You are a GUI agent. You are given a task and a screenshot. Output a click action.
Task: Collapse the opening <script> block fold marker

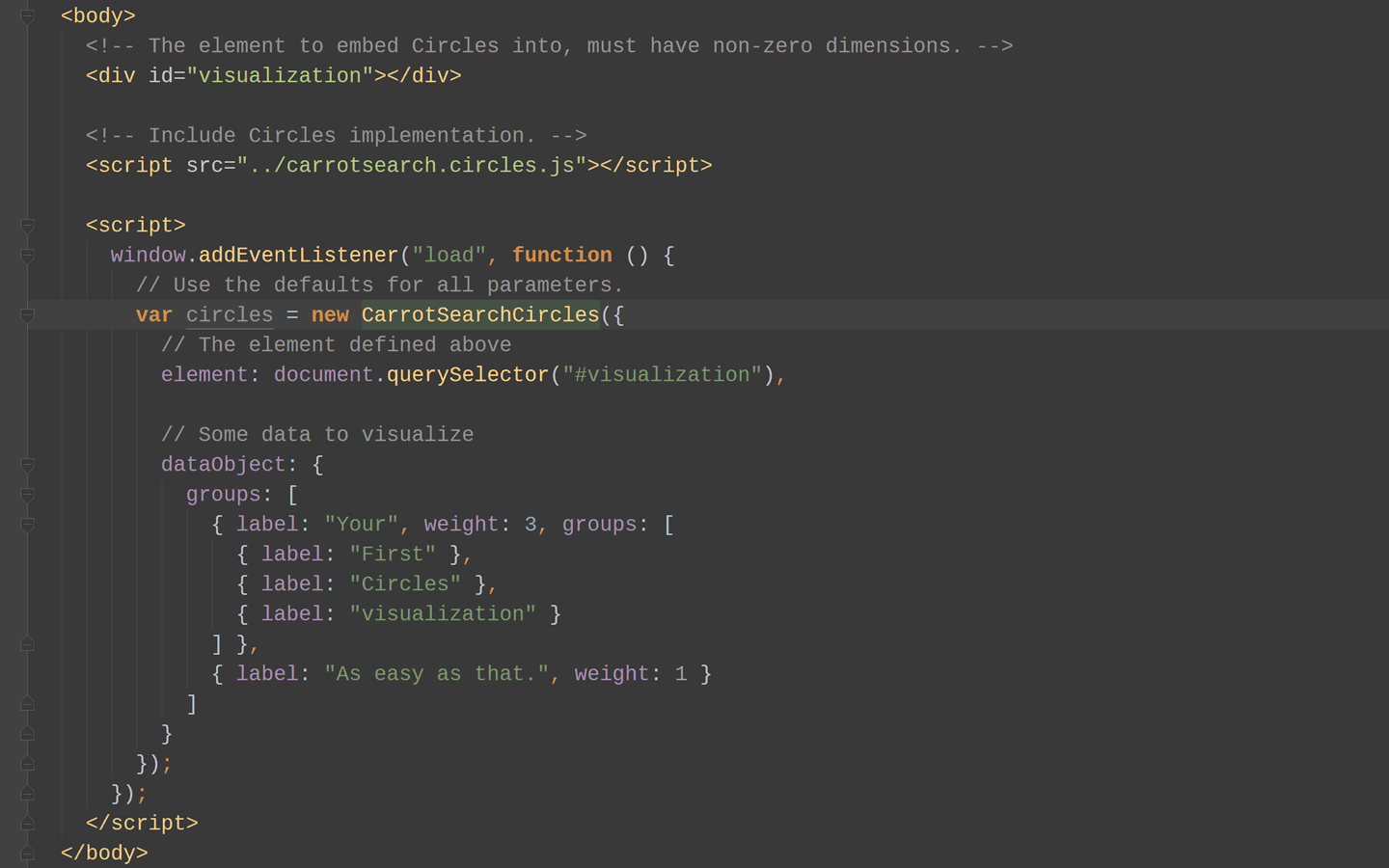pyautogui.click(x=27, y=226)
